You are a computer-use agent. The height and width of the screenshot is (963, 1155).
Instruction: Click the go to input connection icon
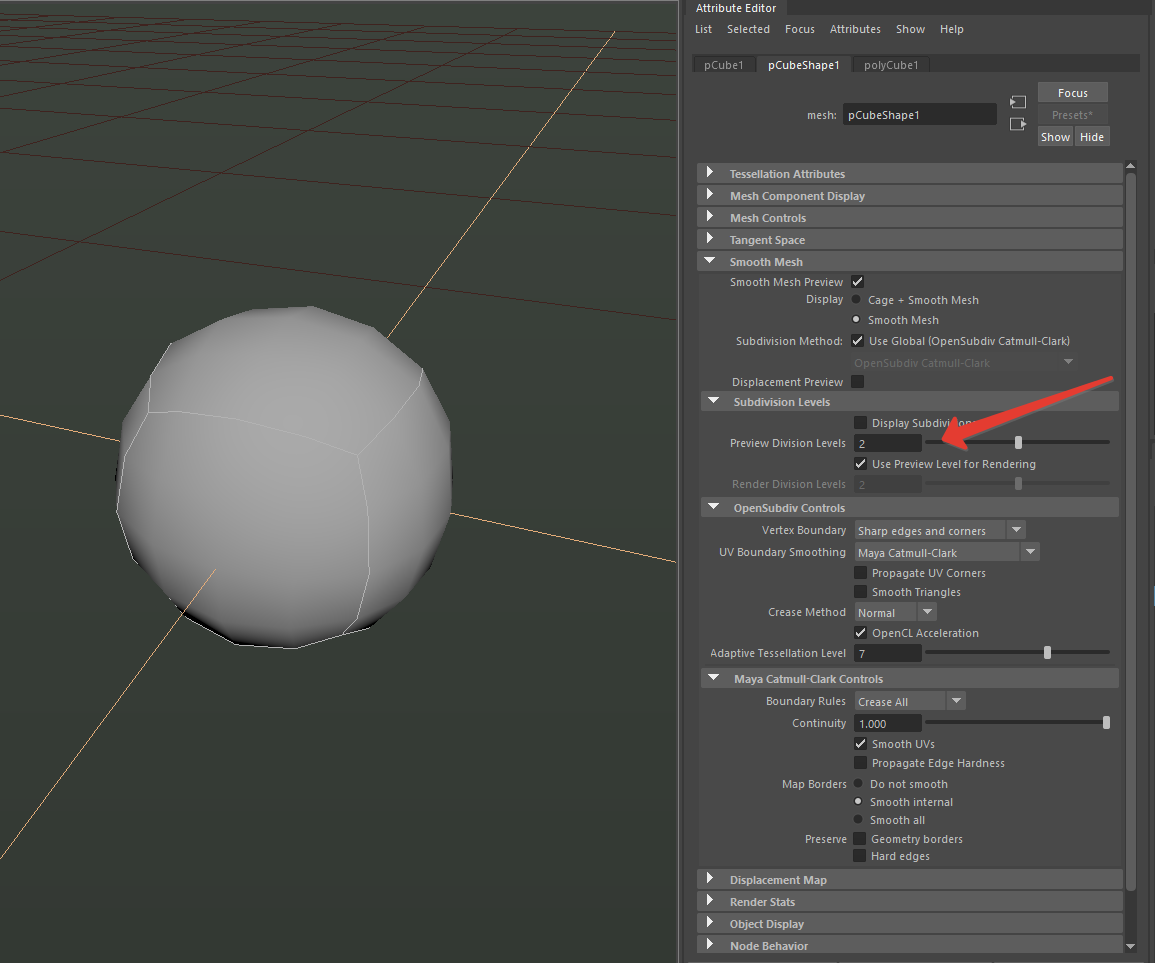coord(1018,102)
